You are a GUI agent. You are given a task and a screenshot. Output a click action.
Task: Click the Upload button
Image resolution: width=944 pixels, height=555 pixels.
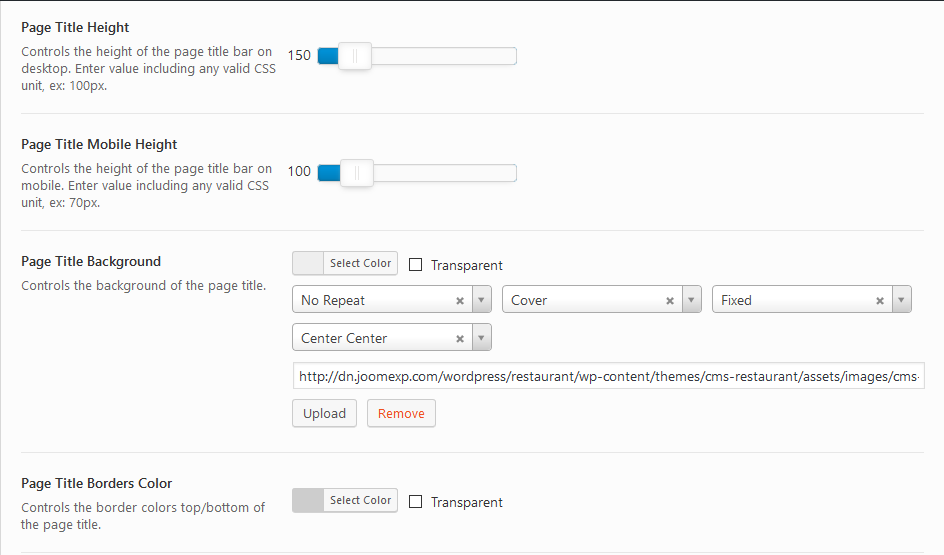click(x=324, y=413)
